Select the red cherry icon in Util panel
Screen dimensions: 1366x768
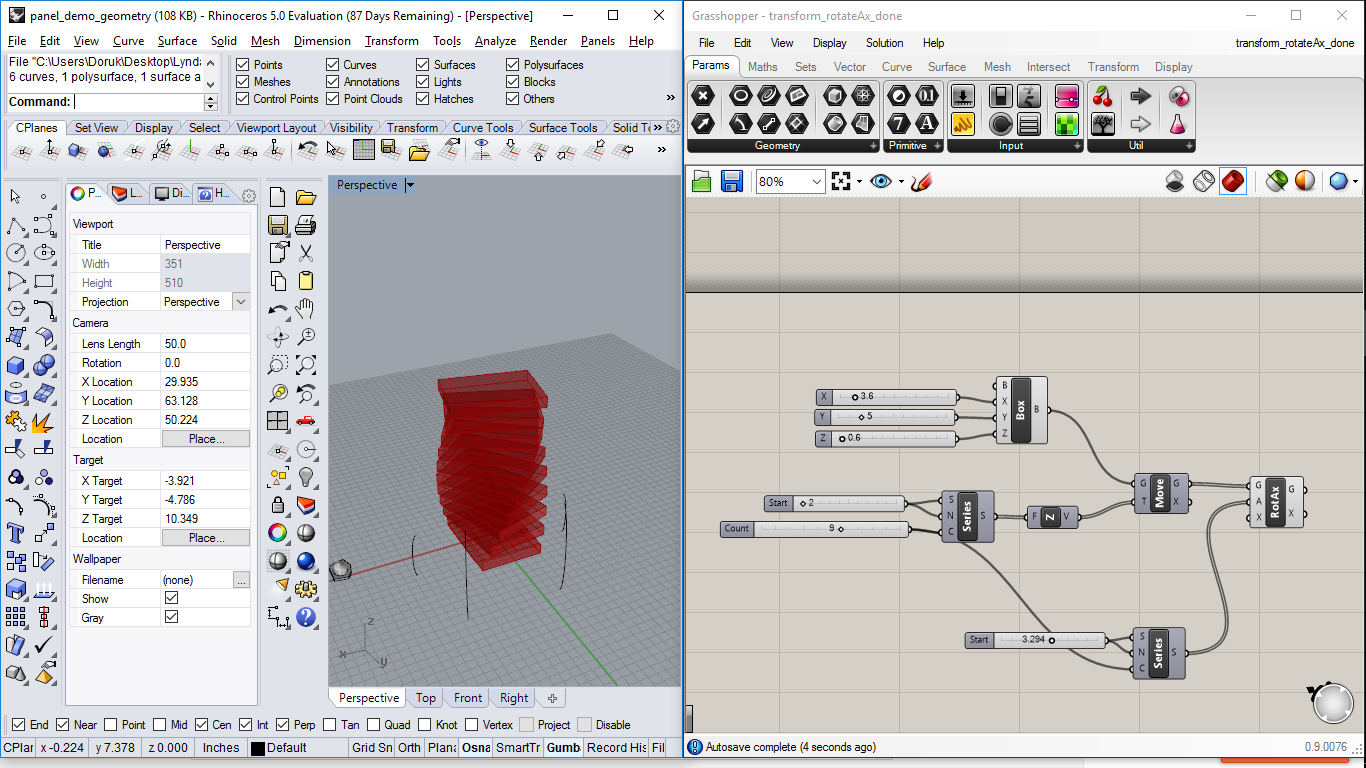click(x=1103, y=96)
